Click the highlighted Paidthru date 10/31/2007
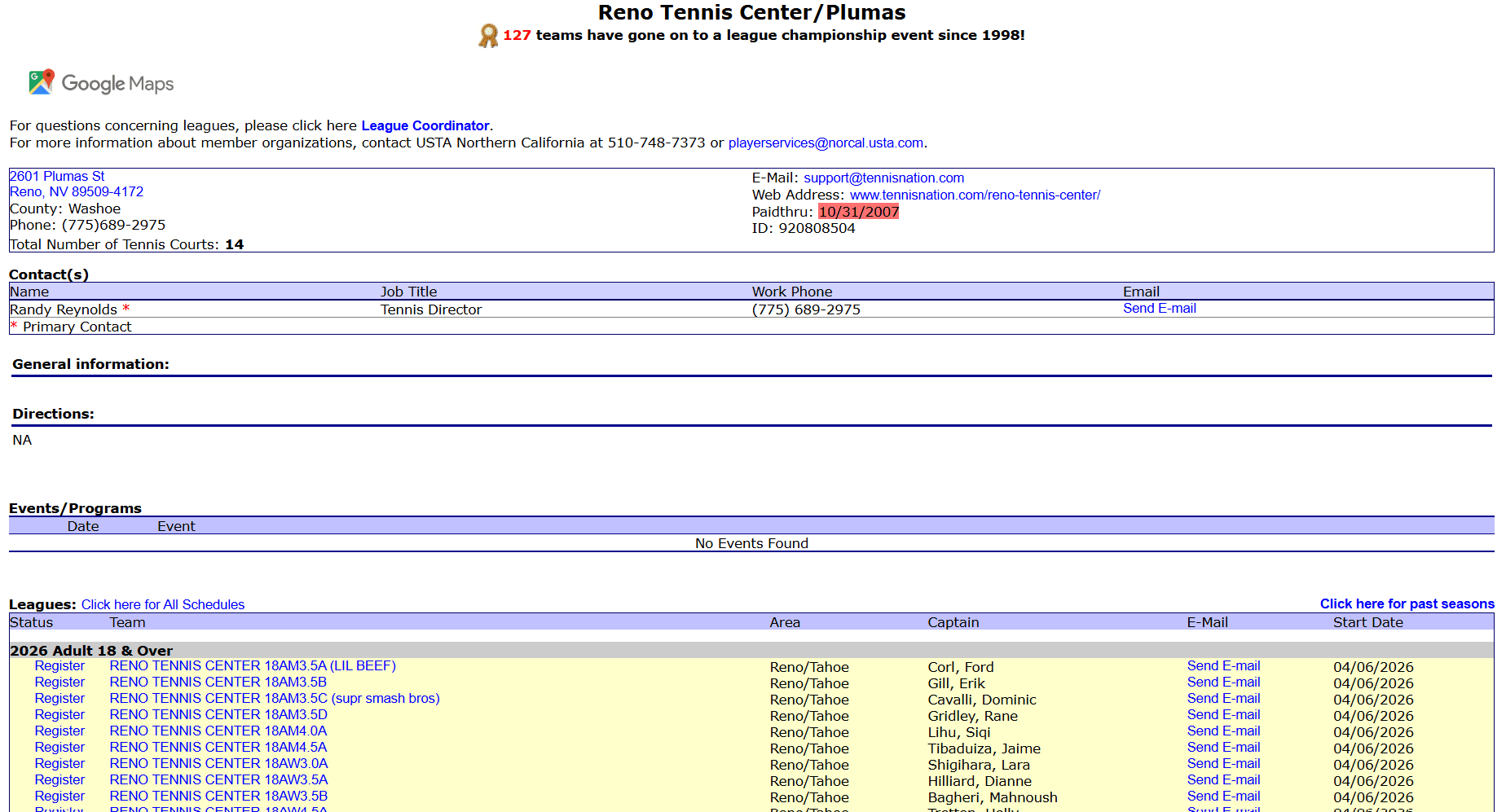The image size is (1506, 812). 858,212
